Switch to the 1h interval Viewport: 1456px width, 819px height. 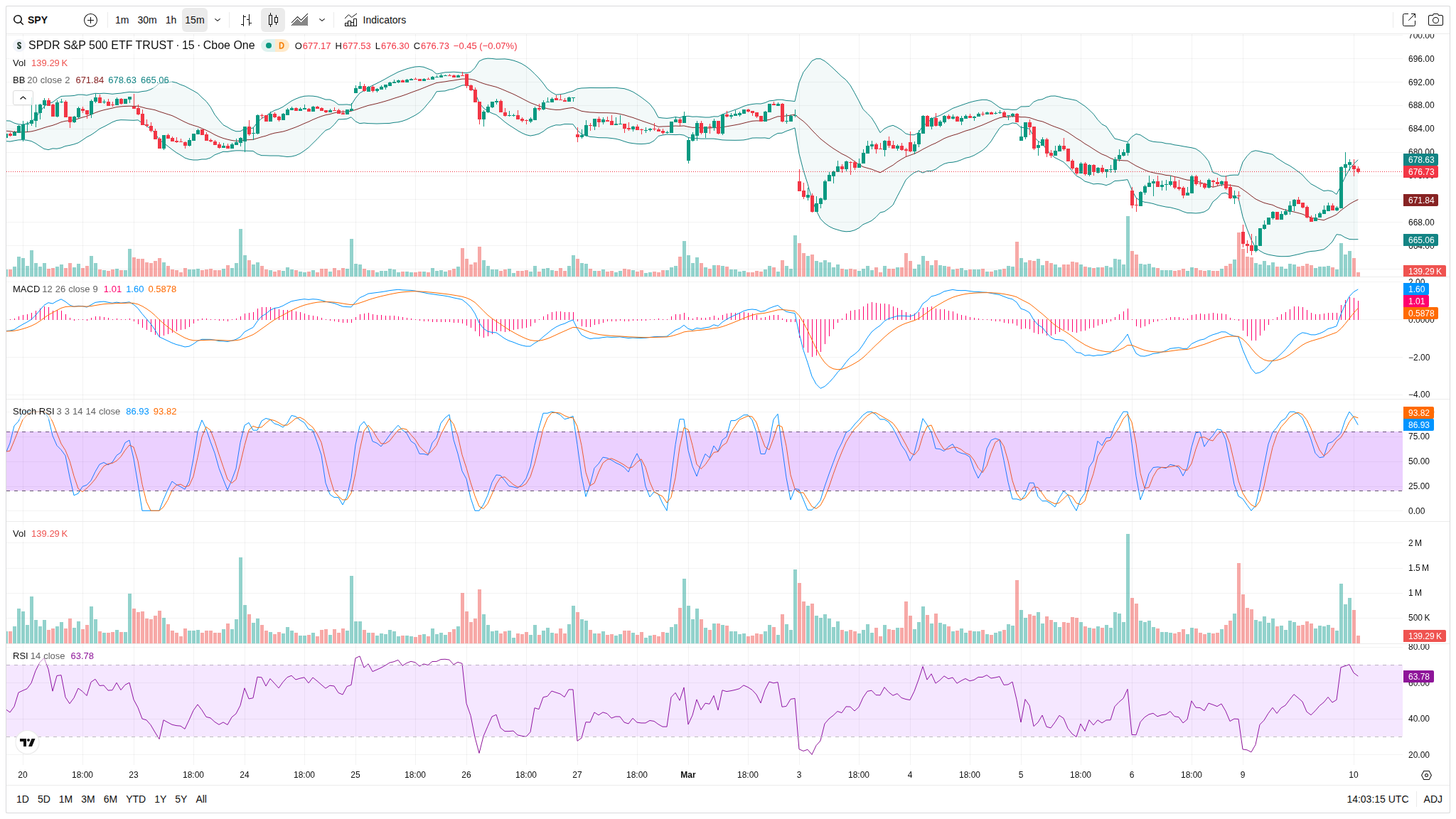pyautogui.click(x=171, y=20)
